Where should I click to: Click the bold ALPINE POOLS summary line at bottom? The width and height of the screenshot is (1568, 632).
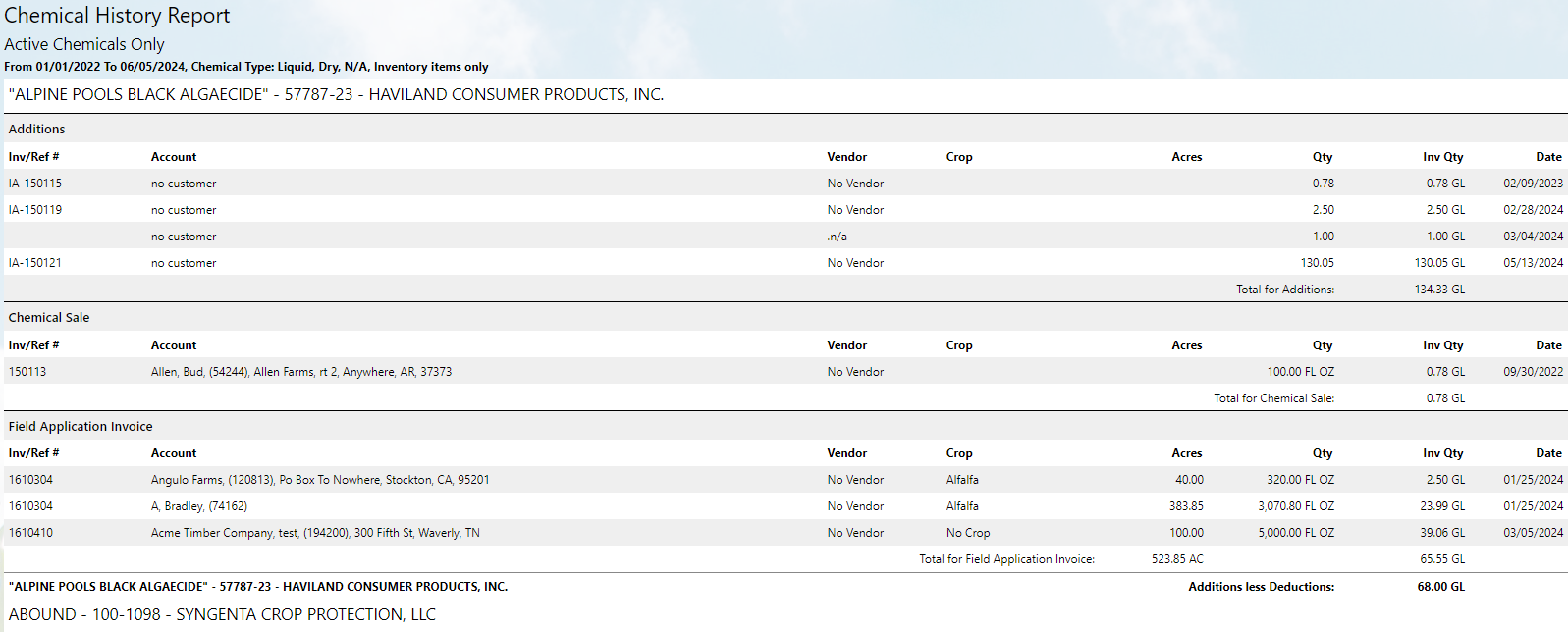coord(258,587)
